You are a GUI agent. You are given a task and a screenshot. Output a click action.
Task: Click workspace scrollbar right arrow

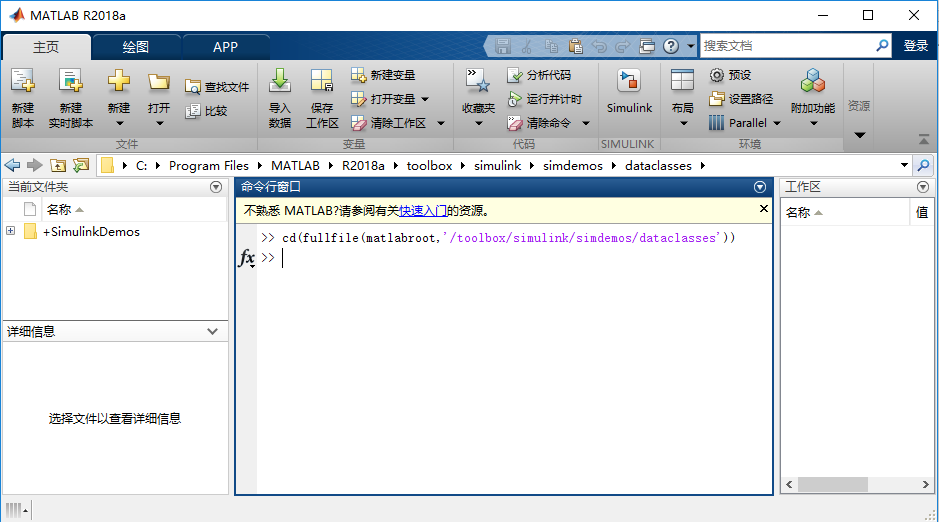(x=925, y=484)
